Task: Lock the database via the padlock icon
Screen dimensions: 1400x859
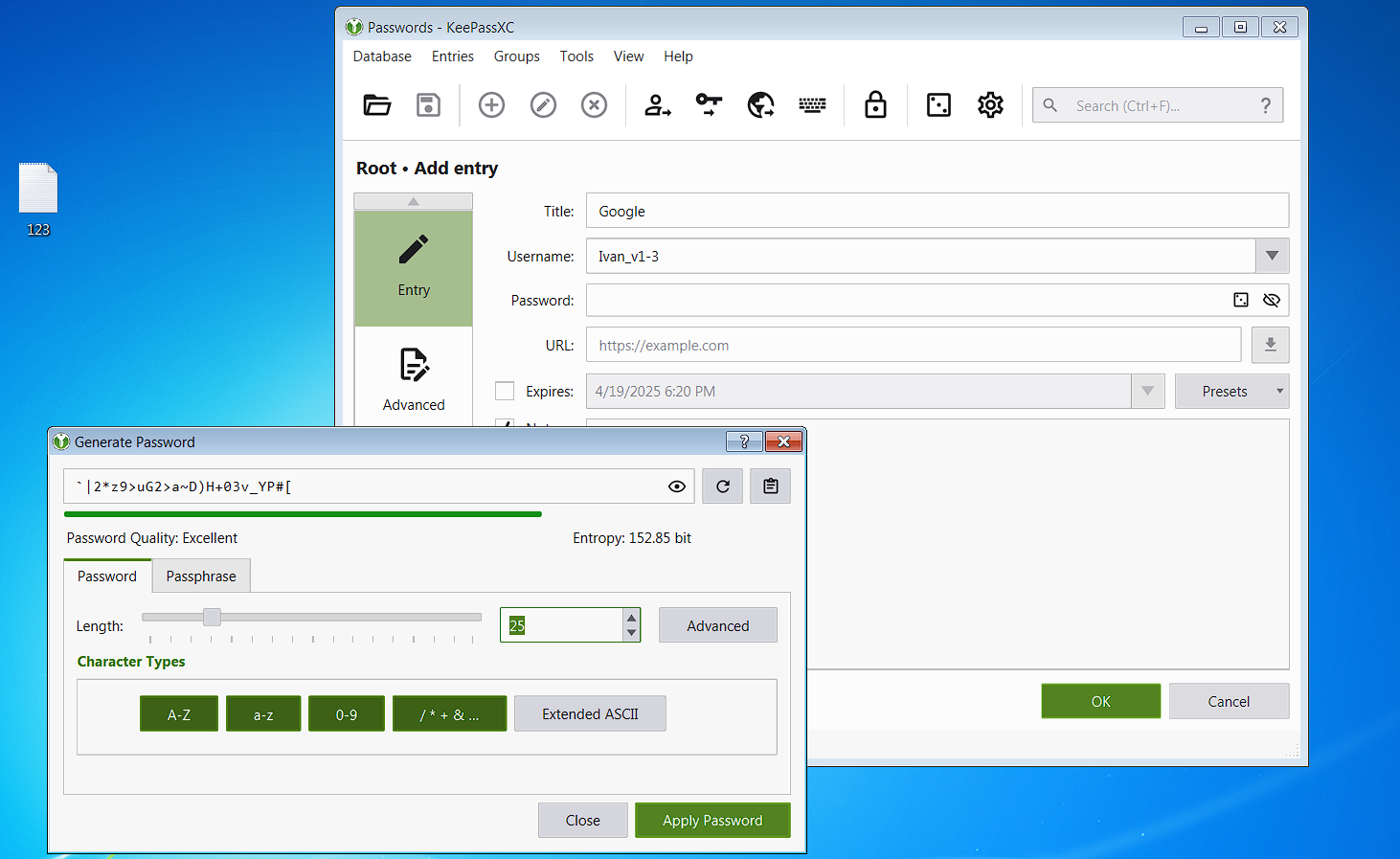Action: click(x=874, y=104)
